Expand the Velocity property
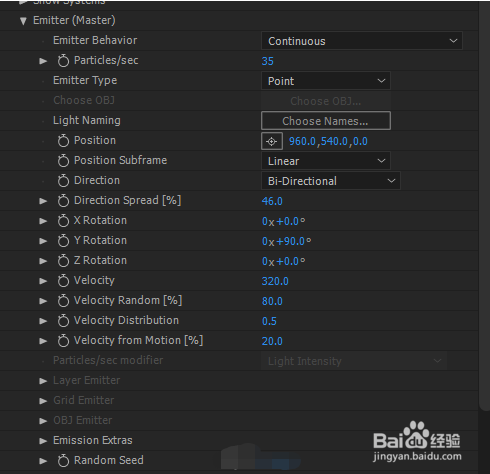Screen dimensions: 490x474 (43, 281)
